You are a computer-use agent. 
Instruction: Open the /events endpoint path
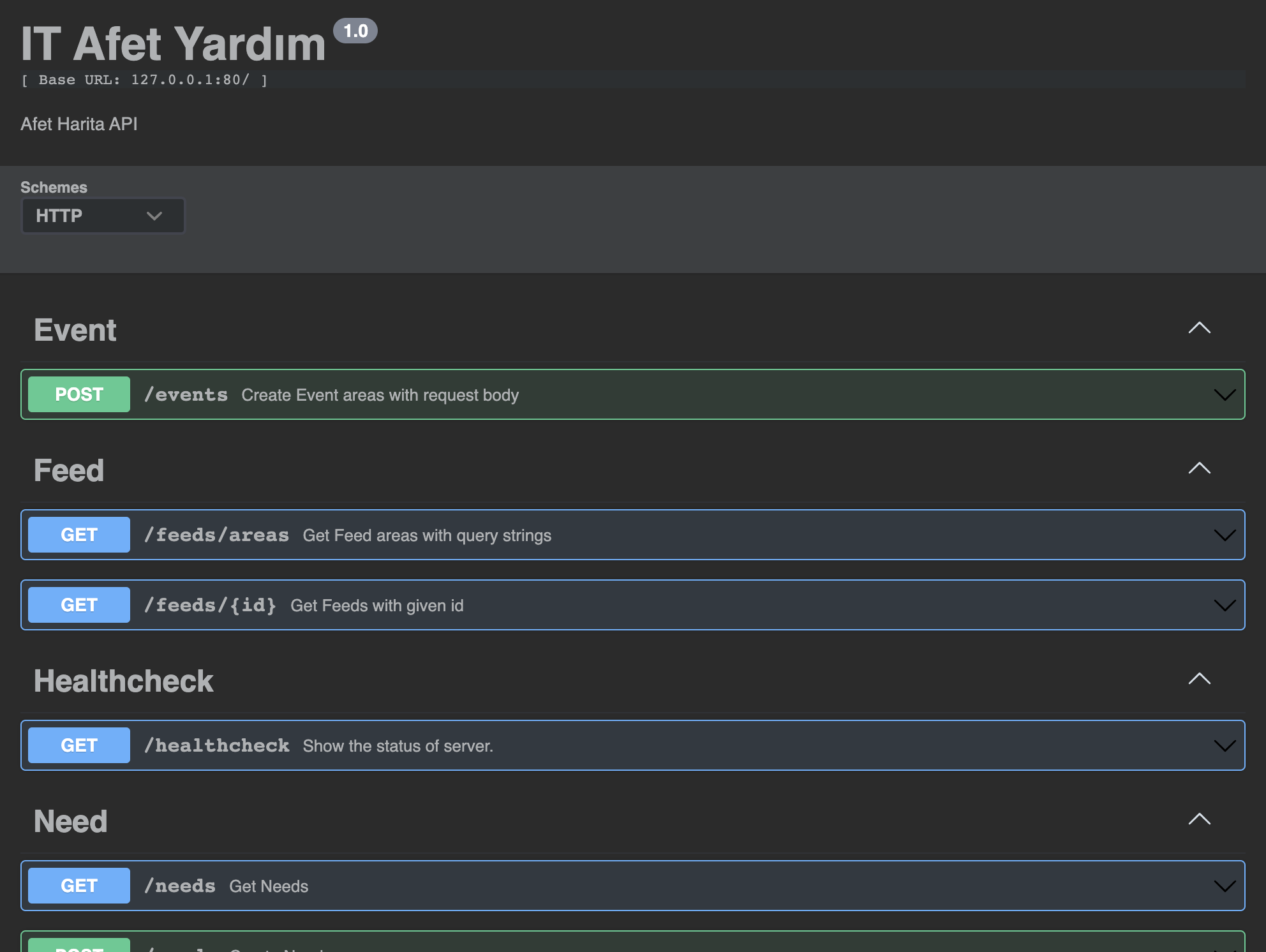(186, 395)
